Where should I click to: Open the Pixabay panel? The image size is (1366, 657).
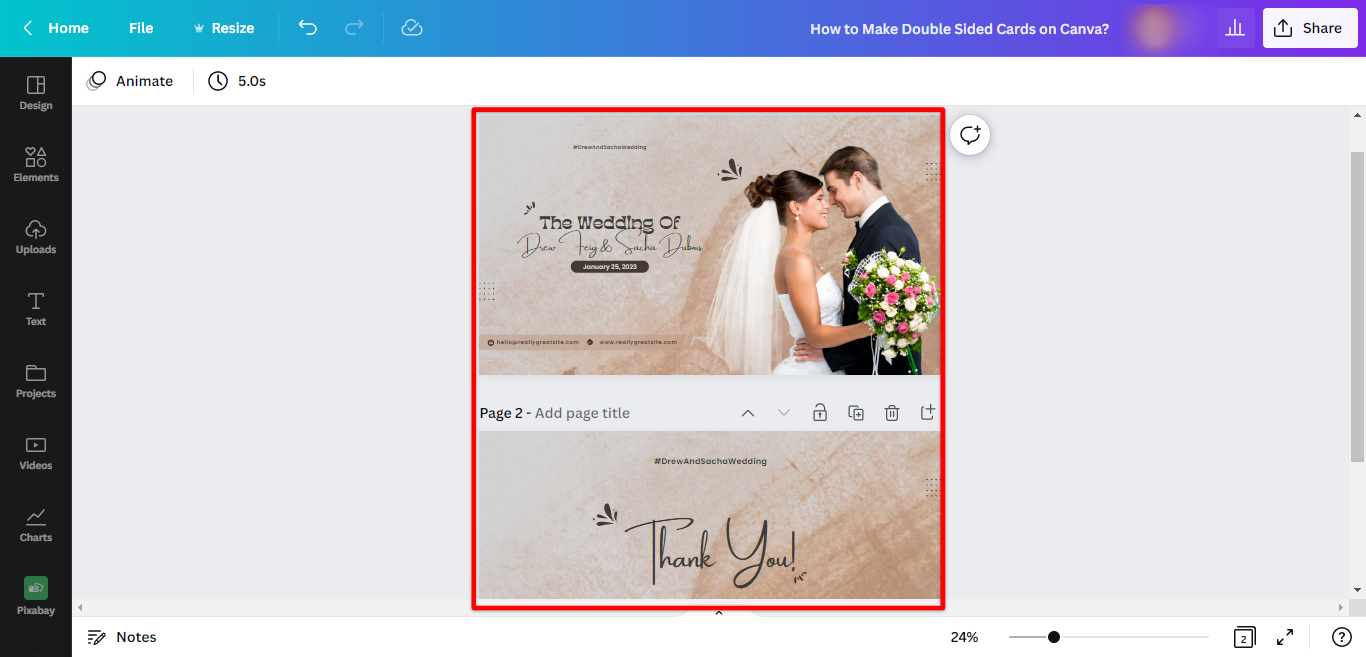[36, 595]
